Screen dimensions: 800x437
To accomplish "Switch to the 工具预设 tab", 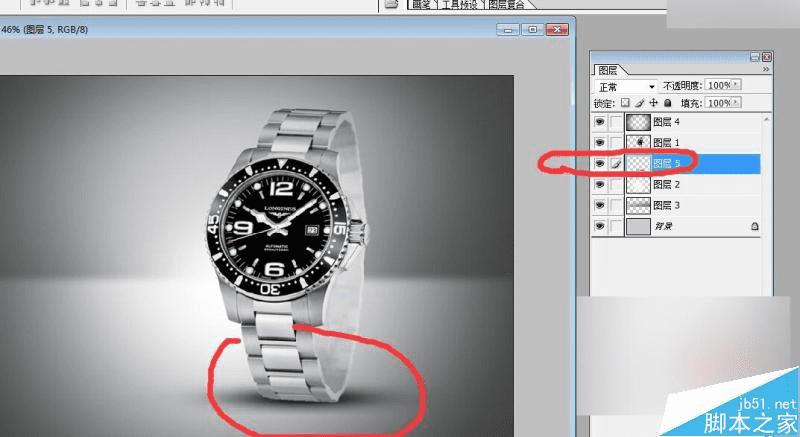I will coord(459,4).
